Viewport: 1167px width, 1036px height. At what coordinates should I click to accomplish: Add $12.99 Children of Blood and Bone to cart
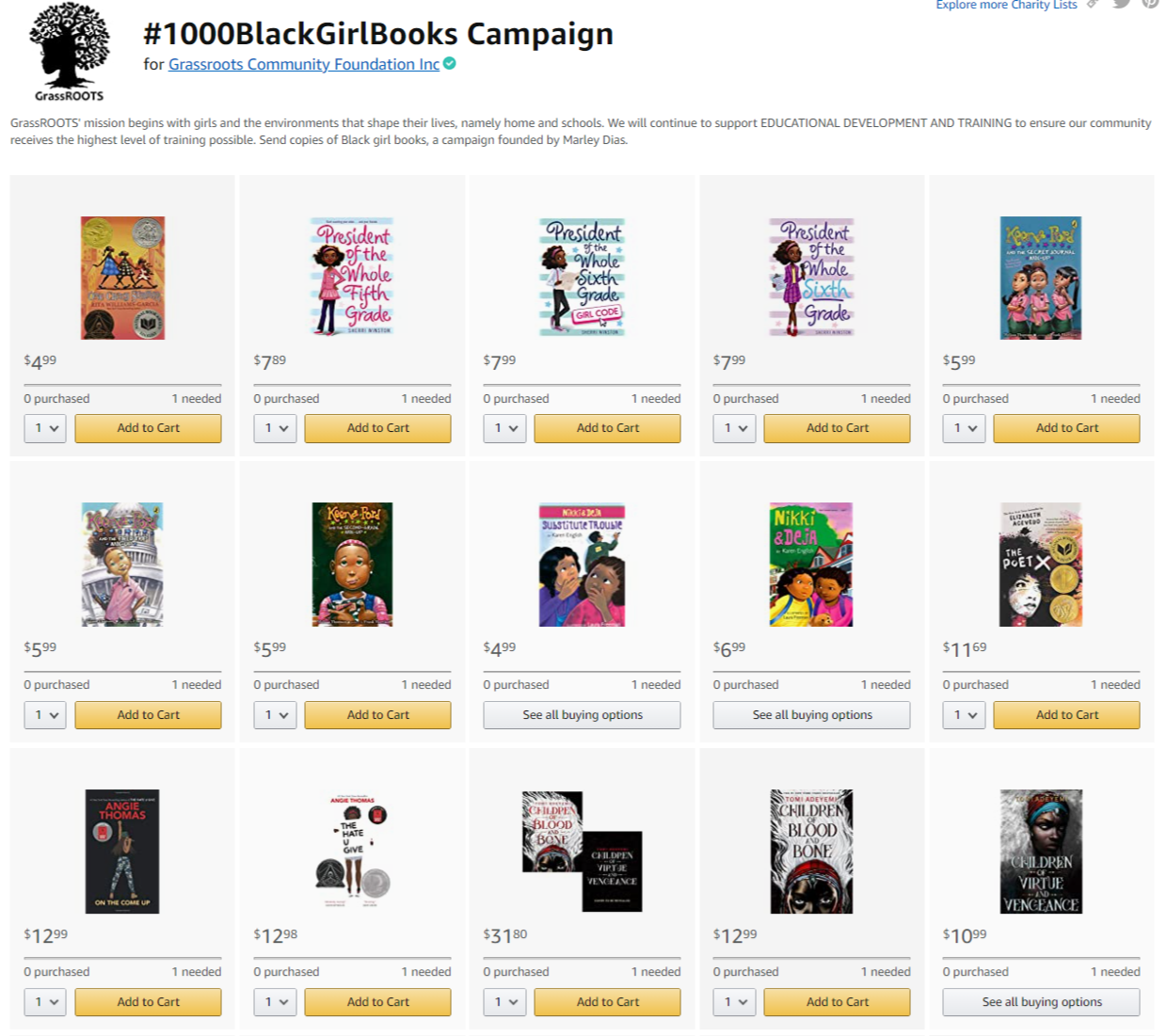[x=837, y=1002]
